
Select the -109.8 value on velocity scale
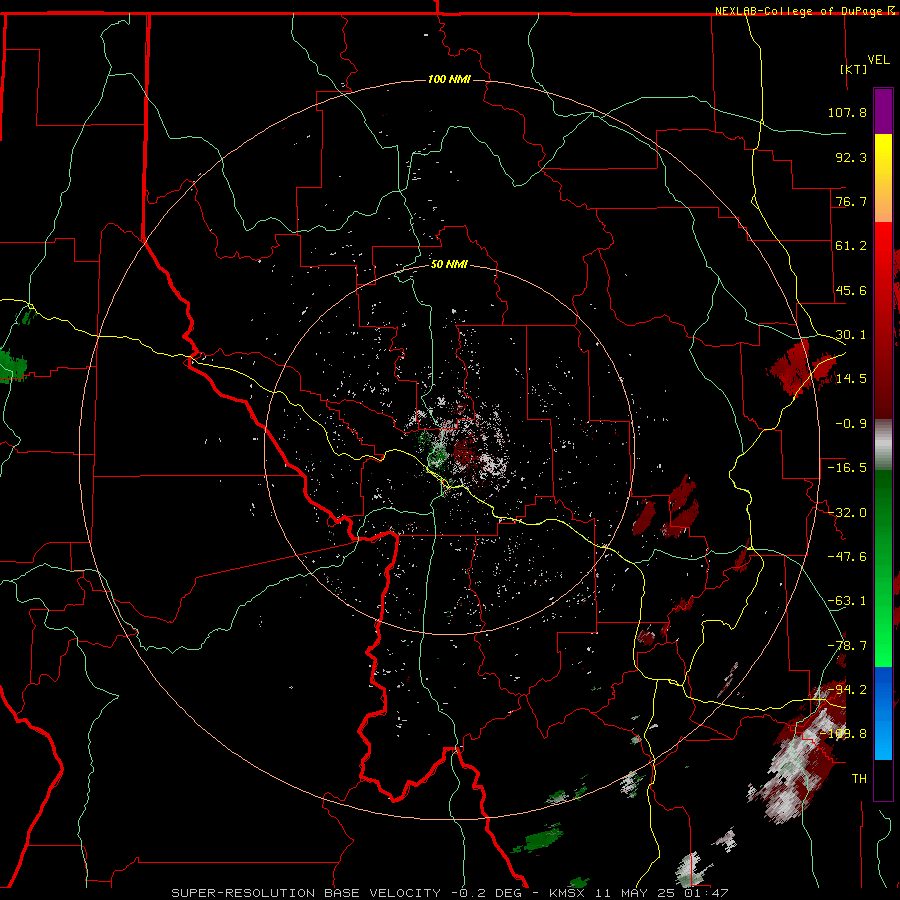pos(844,734)
